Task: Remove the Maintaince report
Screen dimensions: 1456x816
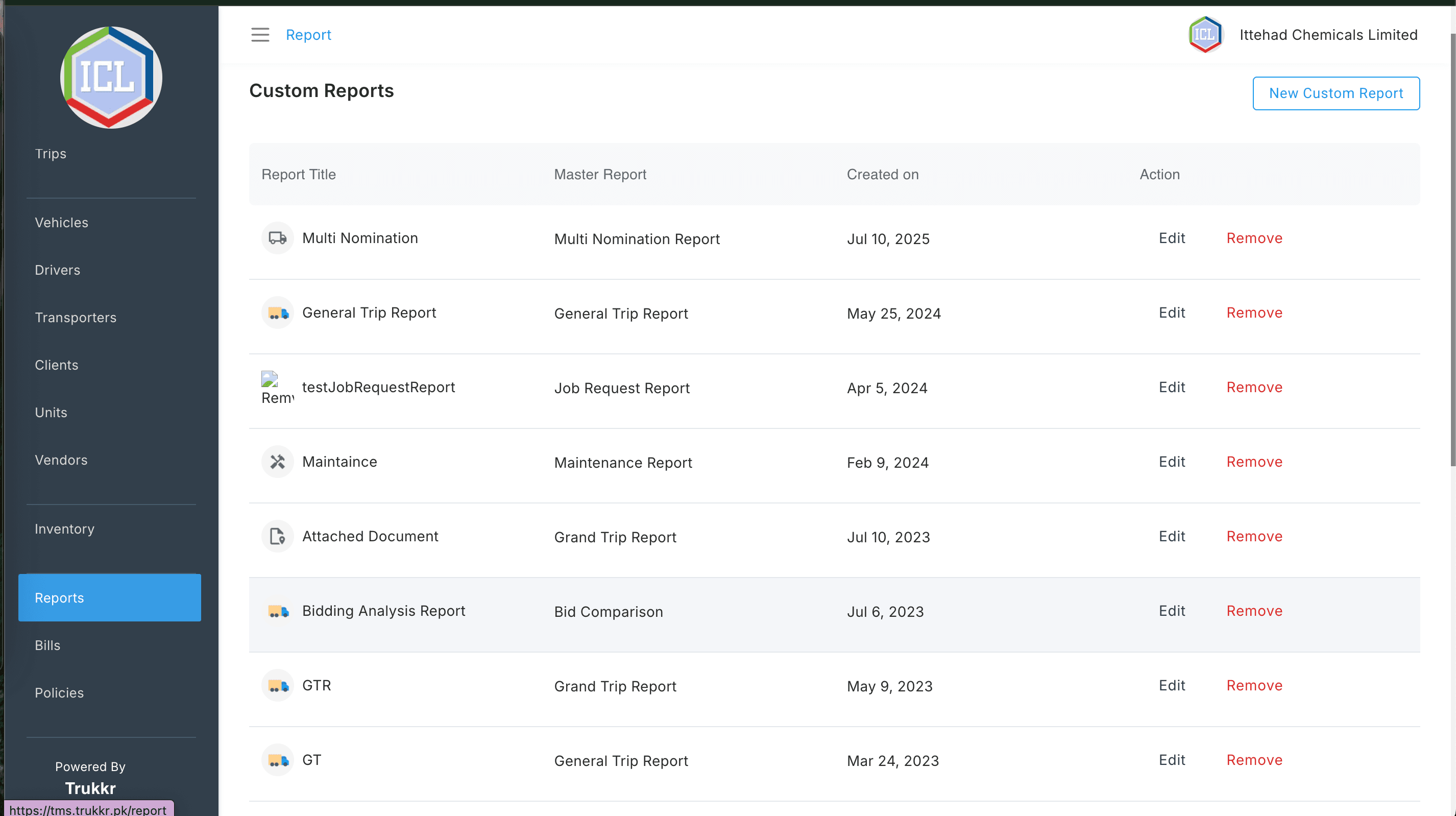Action: [x=1254, y=462]
